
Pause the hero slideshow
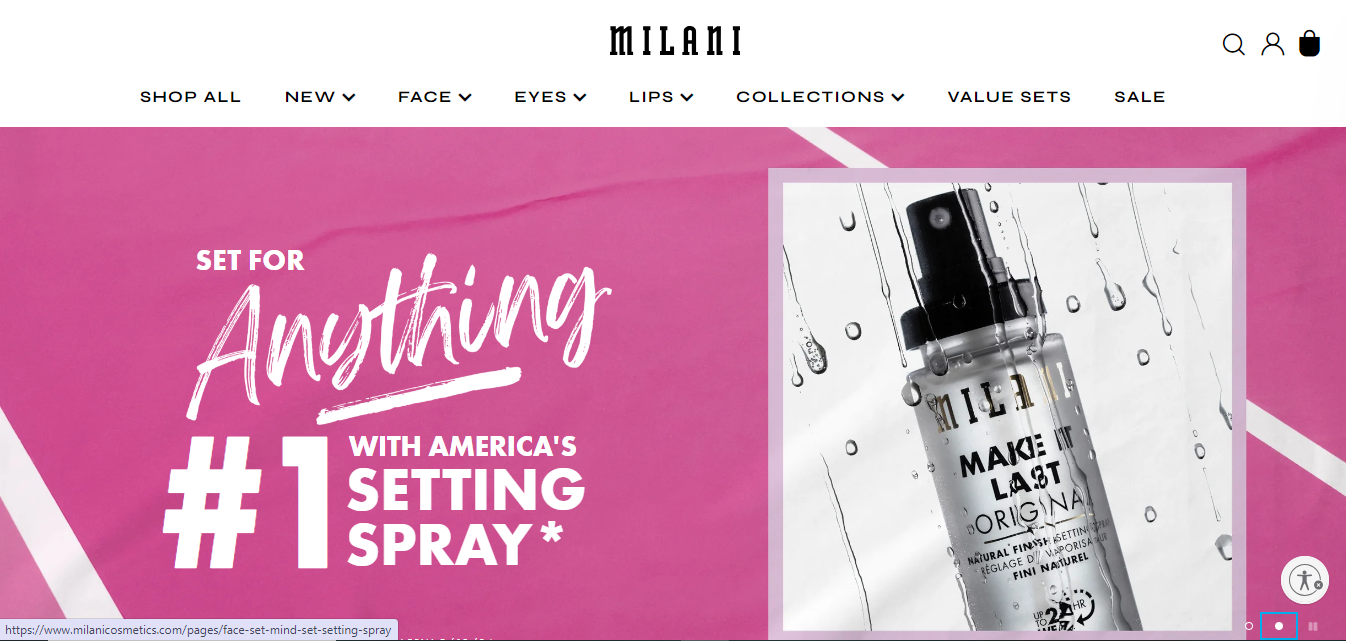click(x=1313, y=626)
